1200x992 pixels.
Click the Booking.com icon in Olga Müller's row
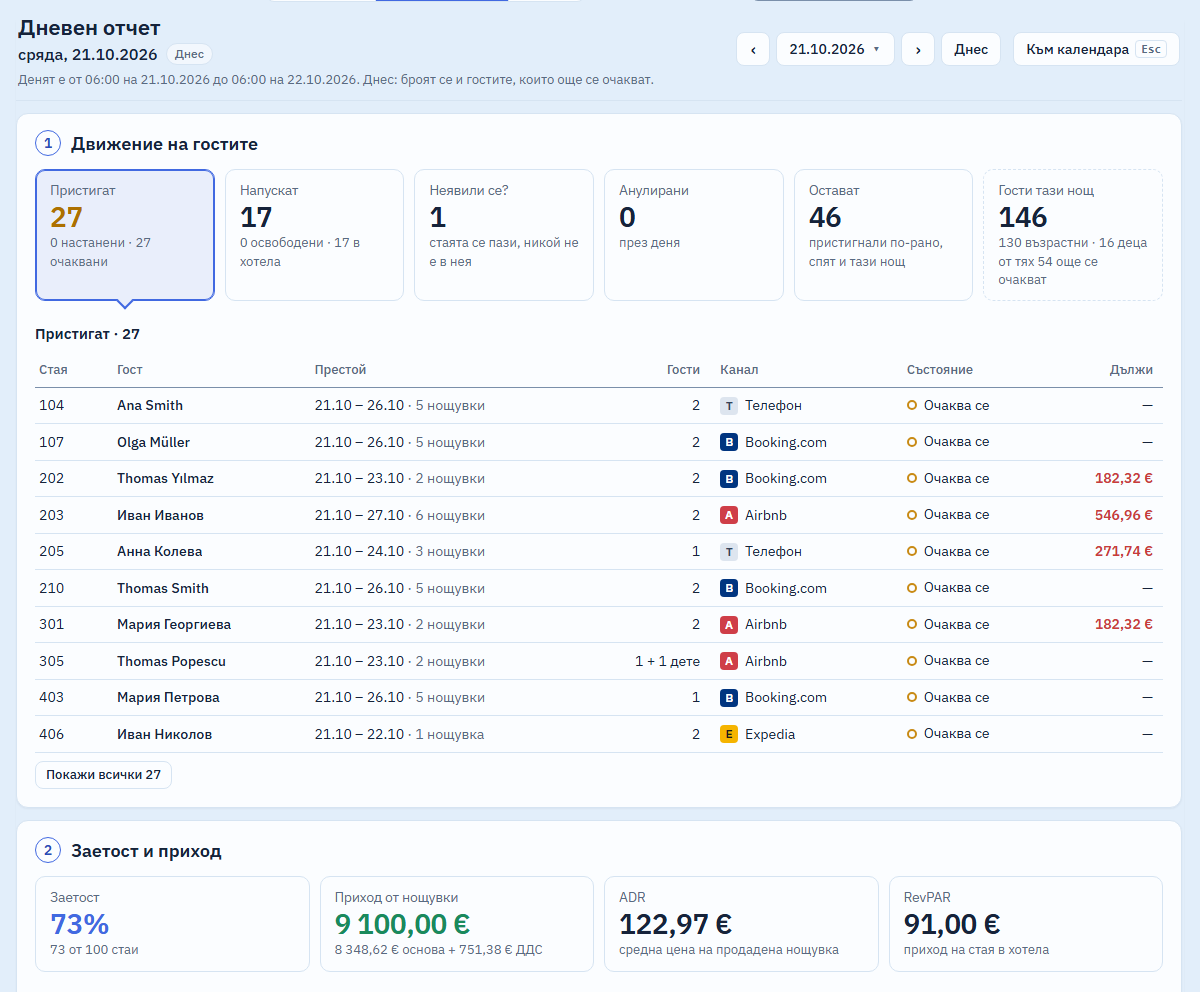coord(729,442)
